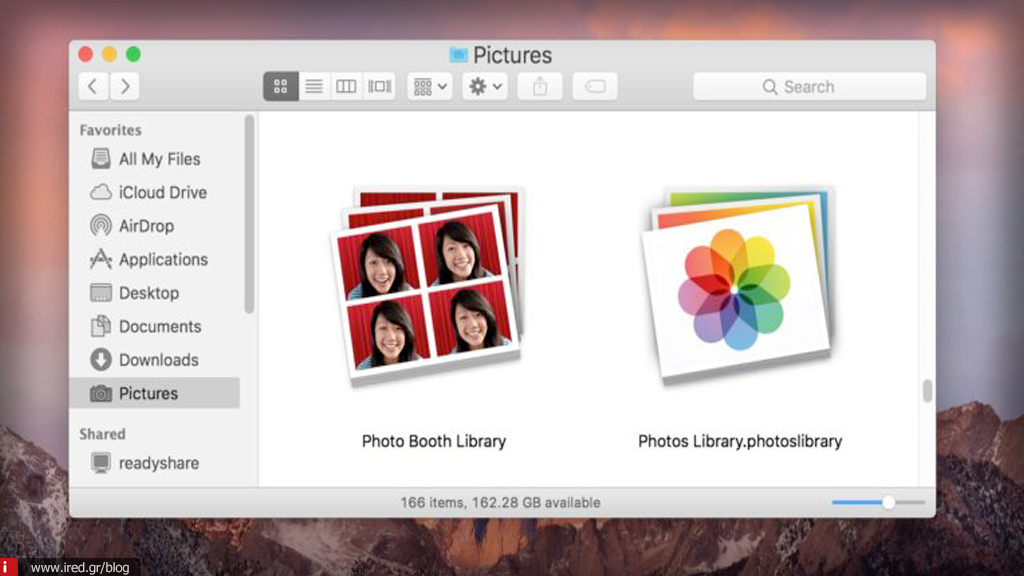Click the Search field

809,87
